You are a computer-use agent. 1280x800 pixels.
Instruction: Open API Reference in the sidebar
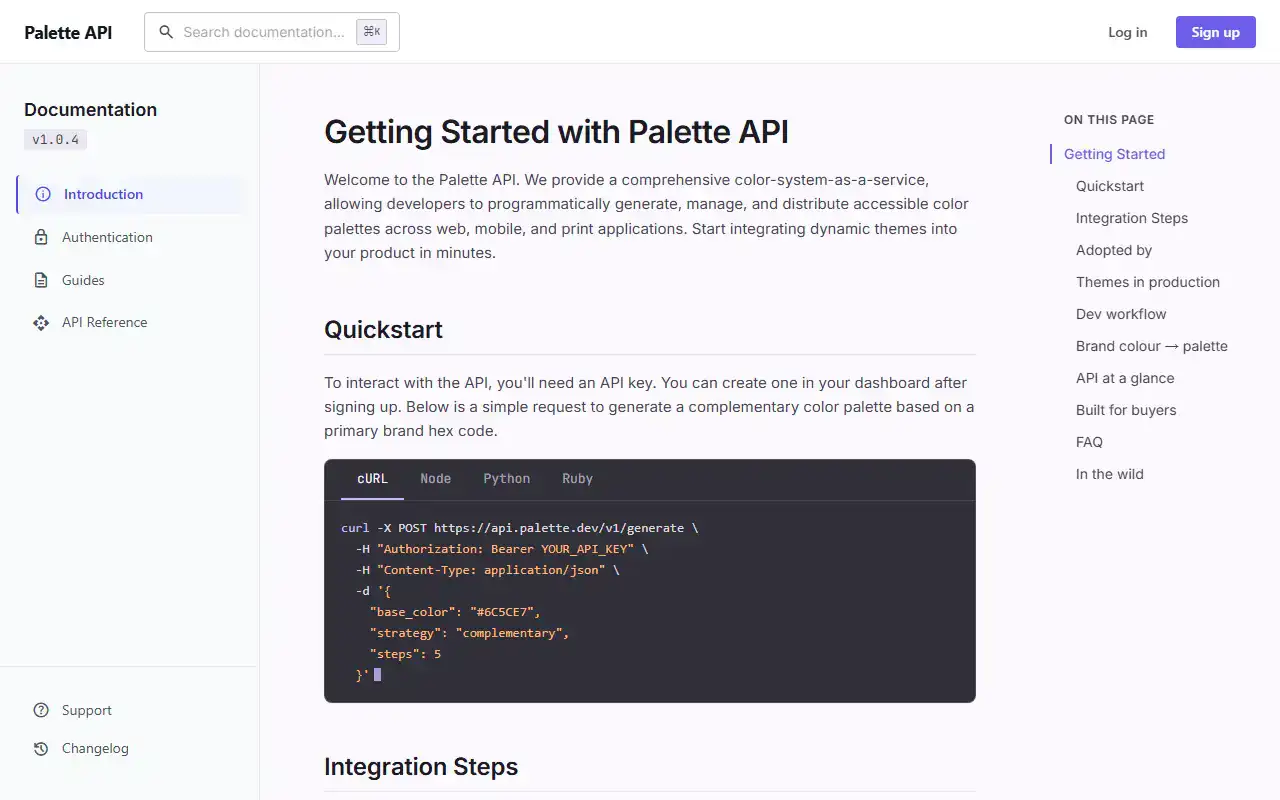click(129, 322)
